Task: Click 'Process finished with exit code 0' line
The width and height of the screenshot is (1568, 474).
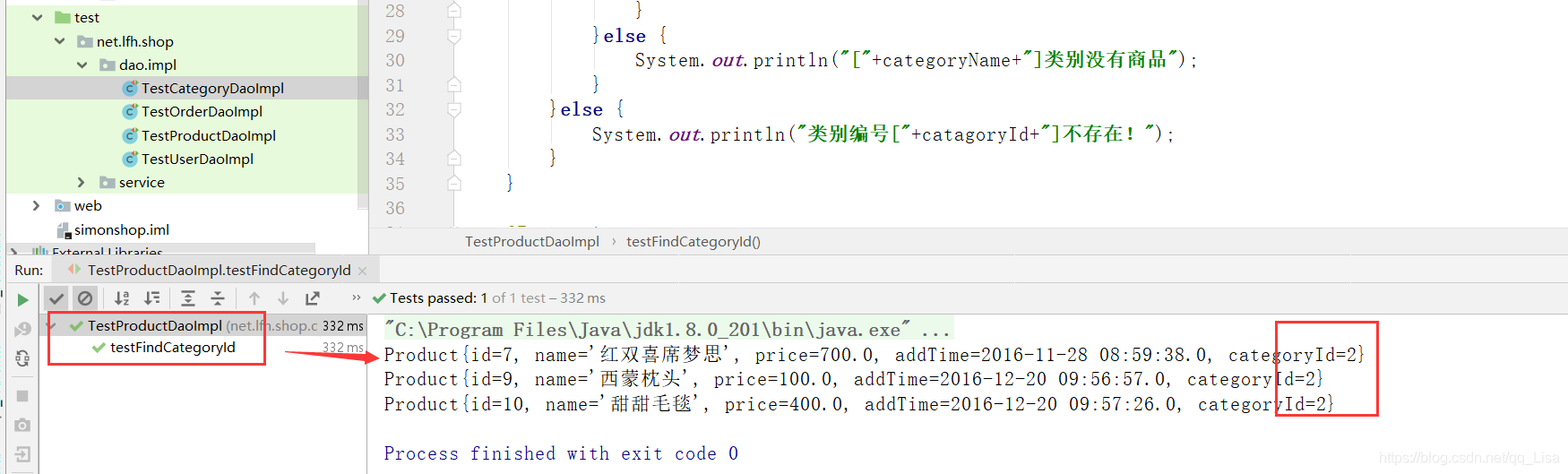Action: click(x=562, y=453)
